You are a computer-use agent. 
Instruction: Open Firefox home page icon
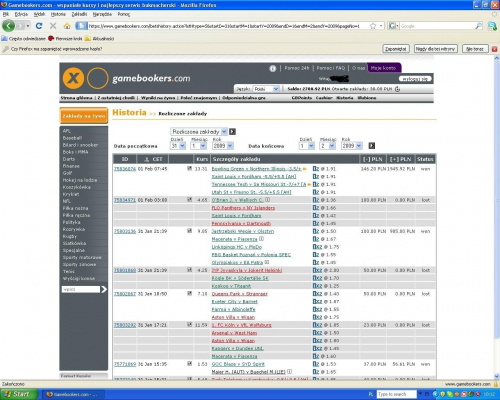tap(67, 26)
